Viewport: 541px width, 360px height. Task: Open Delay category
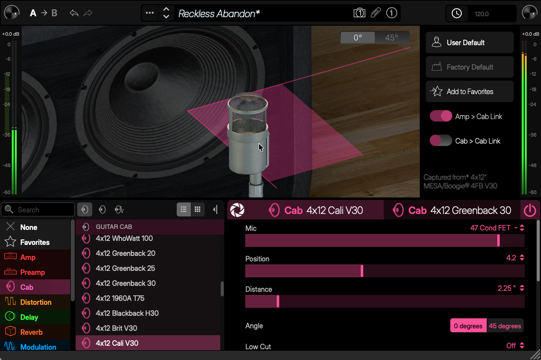[x=35, y=317]
